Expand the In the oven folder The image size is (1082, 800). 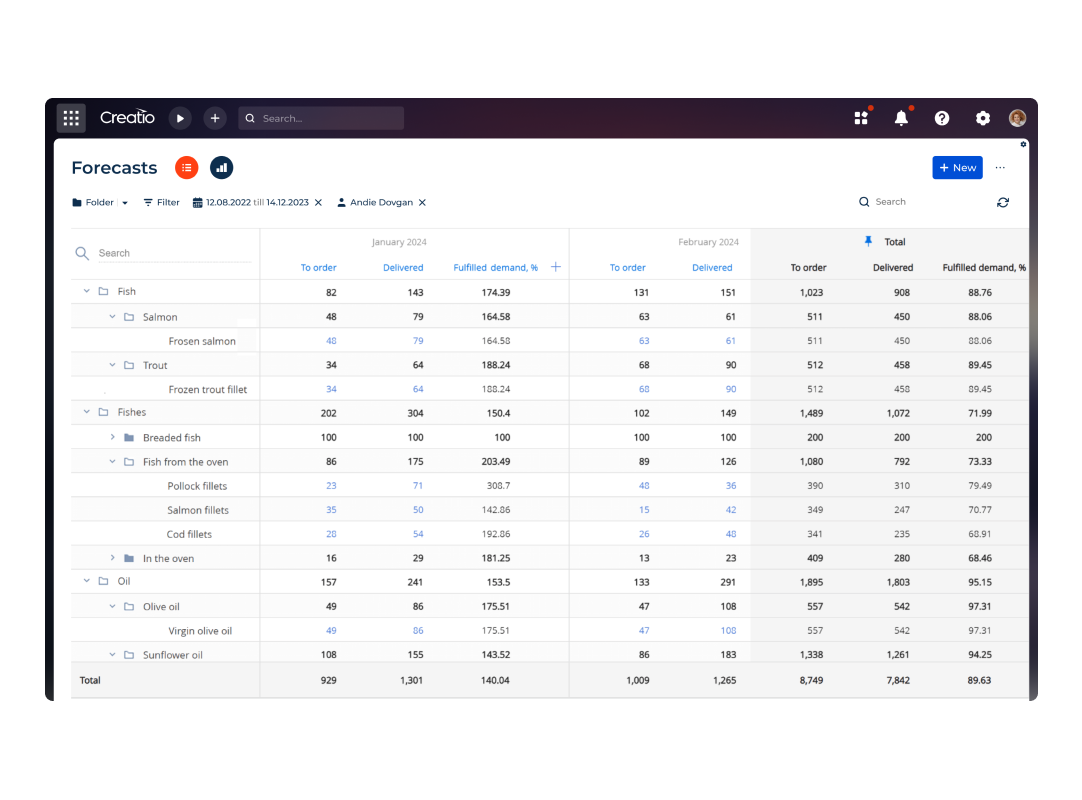[113, 558]
